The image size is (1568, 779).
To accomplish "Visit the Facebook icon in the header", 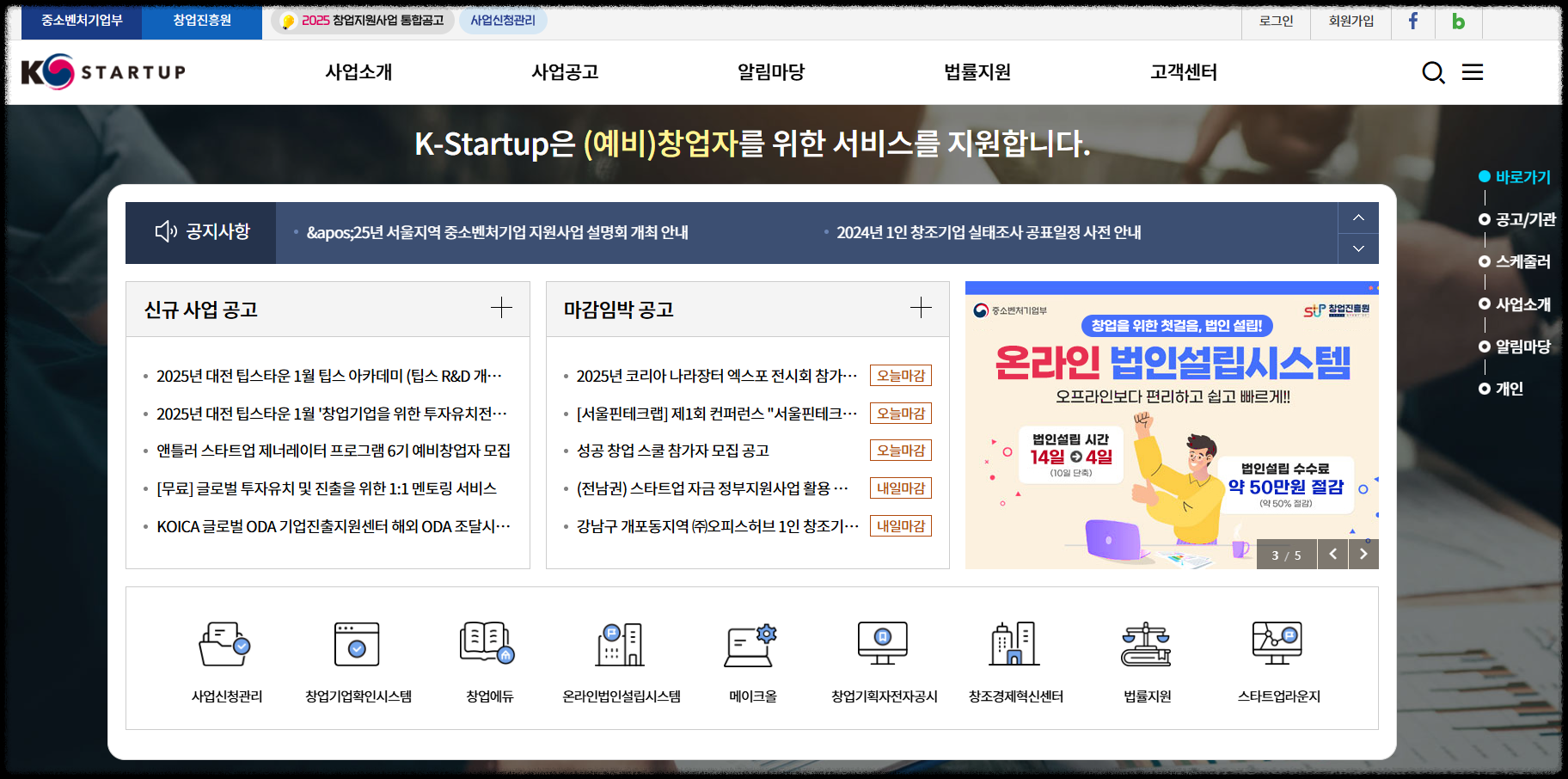I will [x=1413, y=22].
